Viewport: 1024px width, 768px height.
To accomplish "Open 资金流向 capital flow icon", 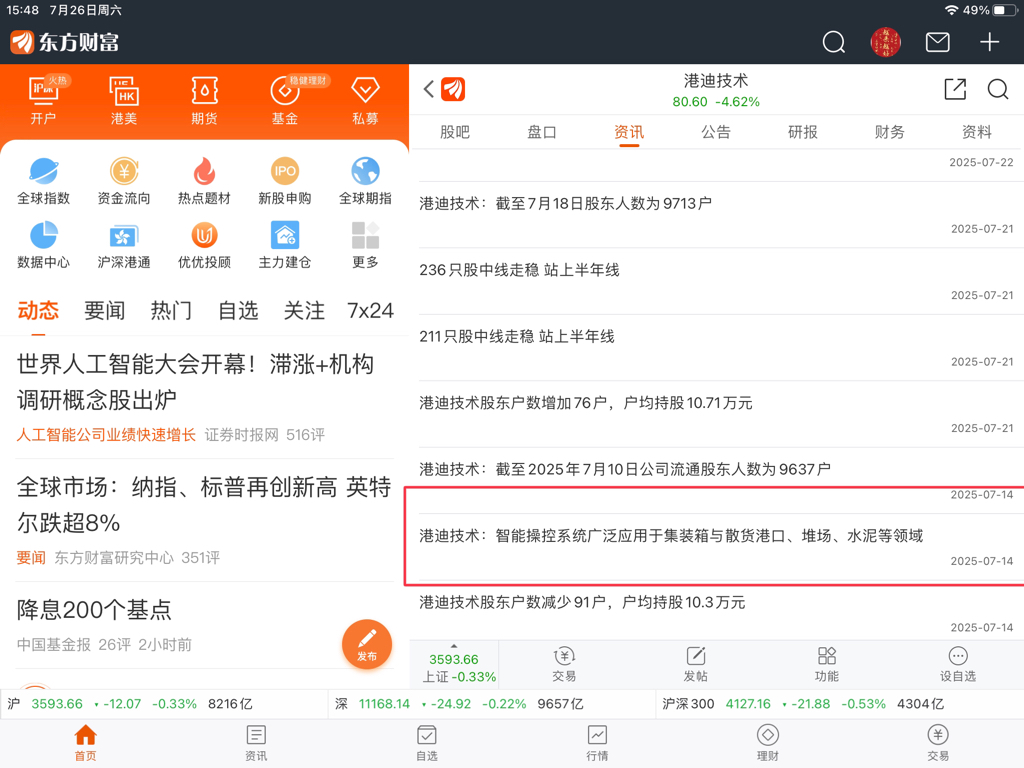I will (123, 181).
